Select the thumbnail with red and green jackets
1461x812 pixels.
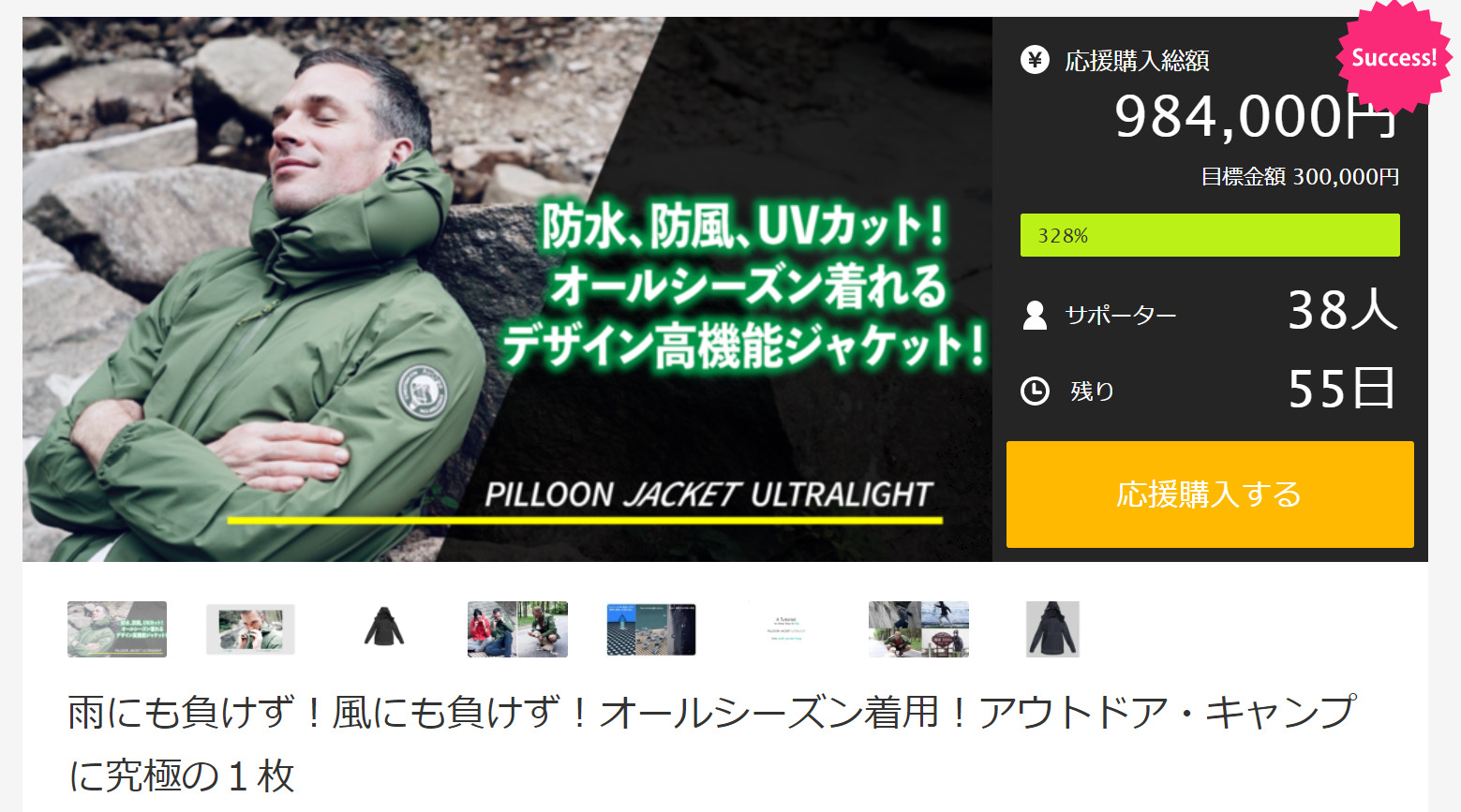(x=517, y=629)
